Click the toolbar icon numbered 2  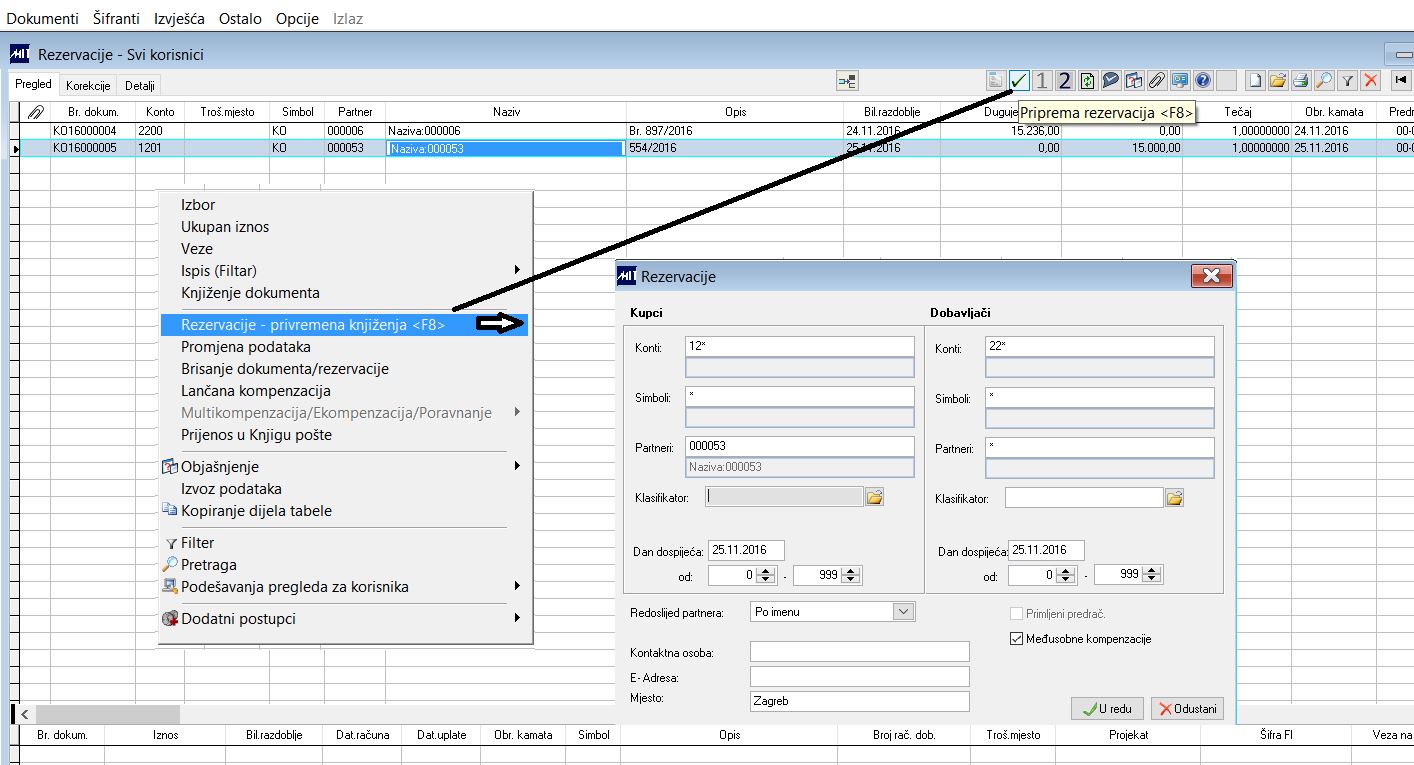(x=1065, y=81)
